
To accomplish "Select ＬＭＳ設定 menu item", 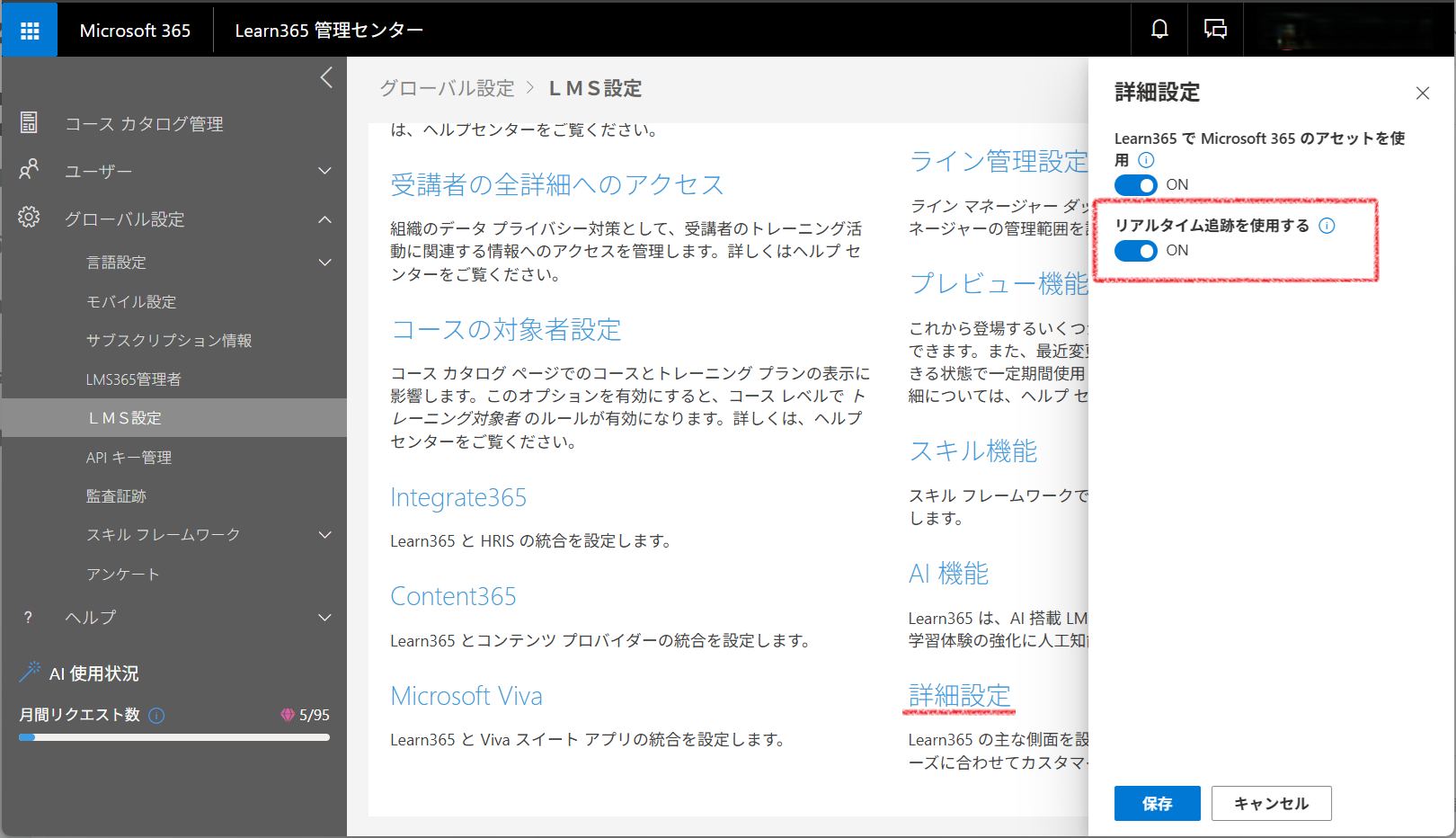I will [x=173, y=418].
